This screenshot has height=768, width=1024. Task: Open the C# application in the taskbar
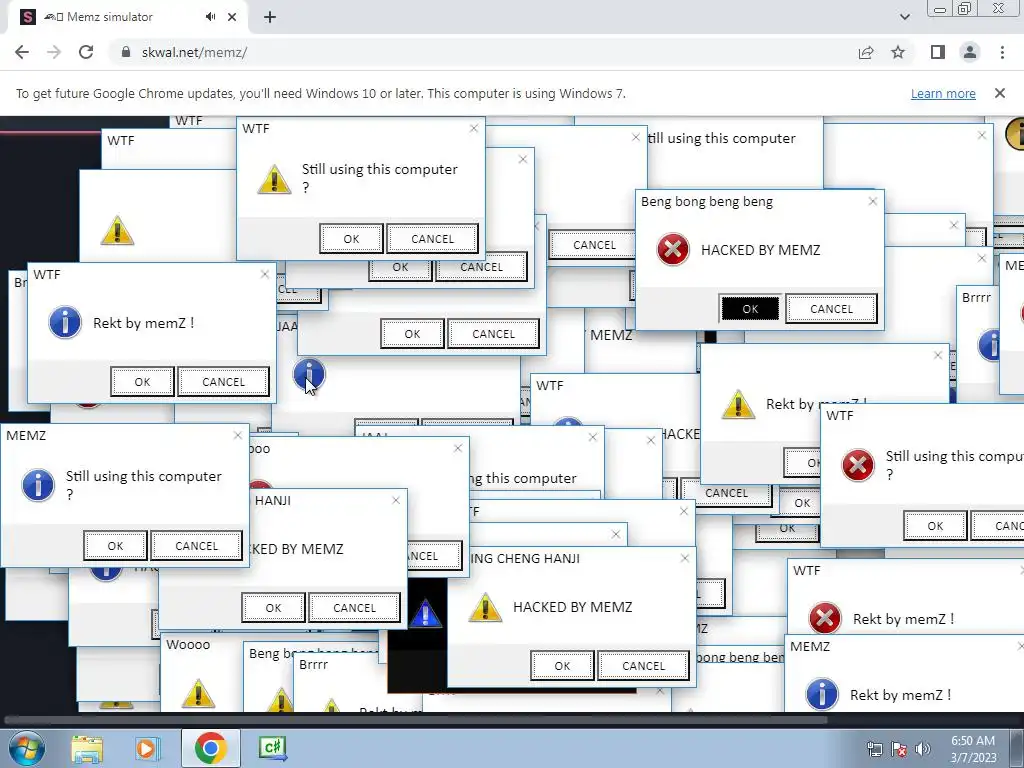coord(272,748)
